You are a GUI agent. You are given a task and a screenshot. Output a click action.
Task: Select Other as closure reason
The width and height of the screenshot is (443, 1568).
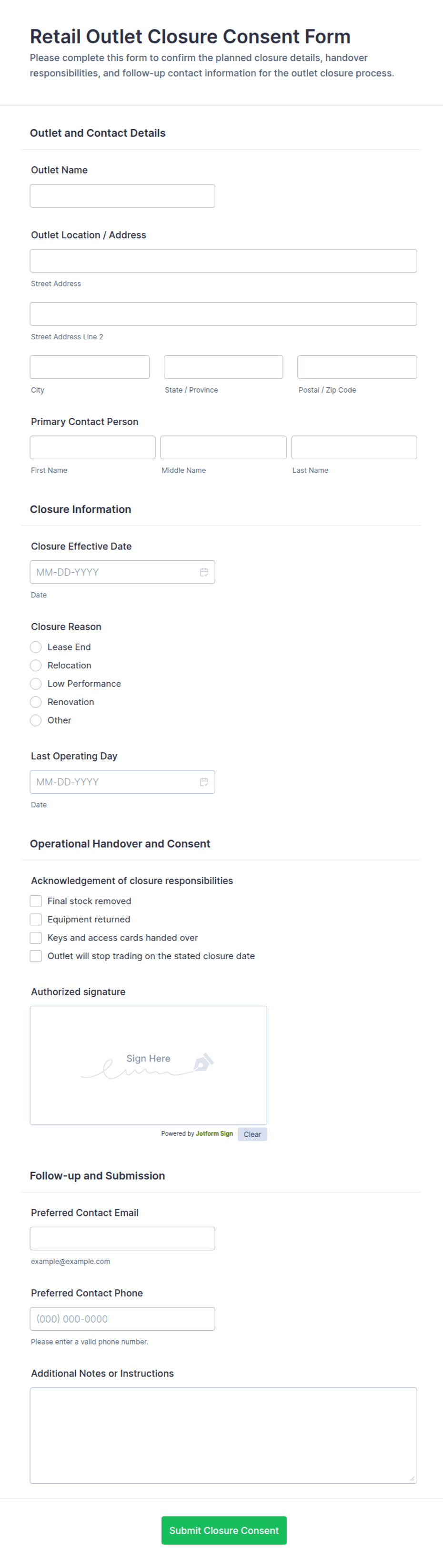[x=36, y=720]
